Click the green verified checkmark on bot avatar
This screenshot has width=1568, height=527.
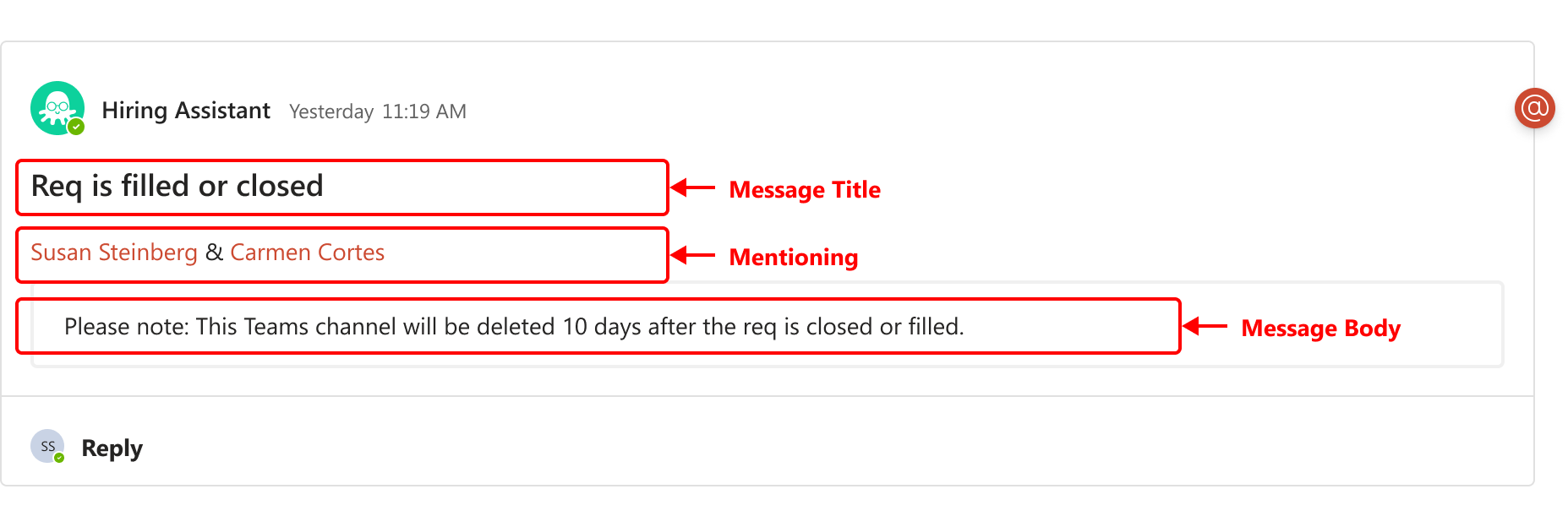(76, 127)
